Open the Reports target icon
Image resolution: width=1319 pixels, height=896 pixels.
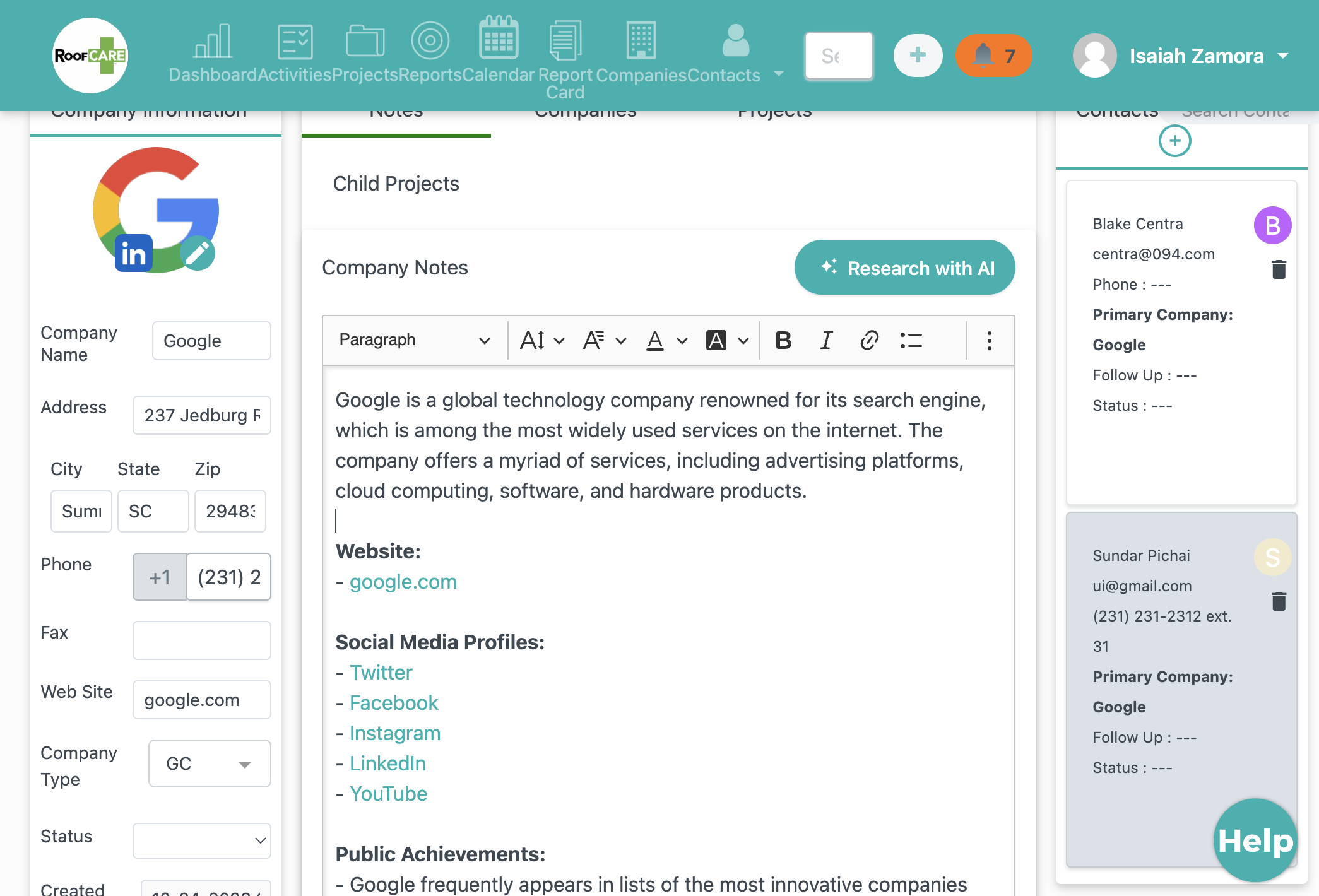tap(430, 40)
